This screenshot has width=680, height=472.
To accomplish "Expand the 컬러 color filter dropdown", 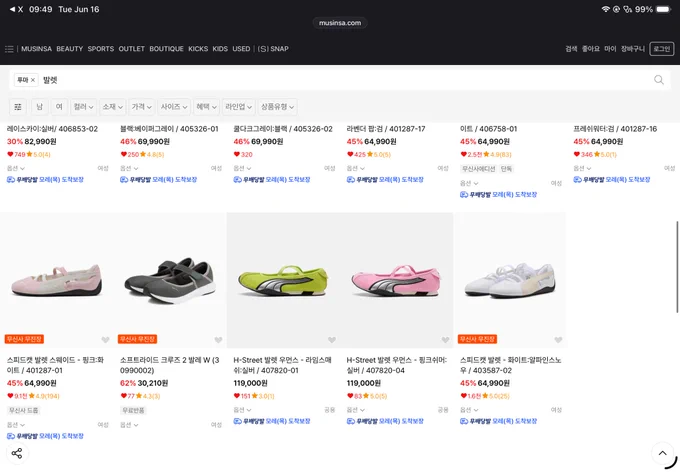I will click(83, 107).
